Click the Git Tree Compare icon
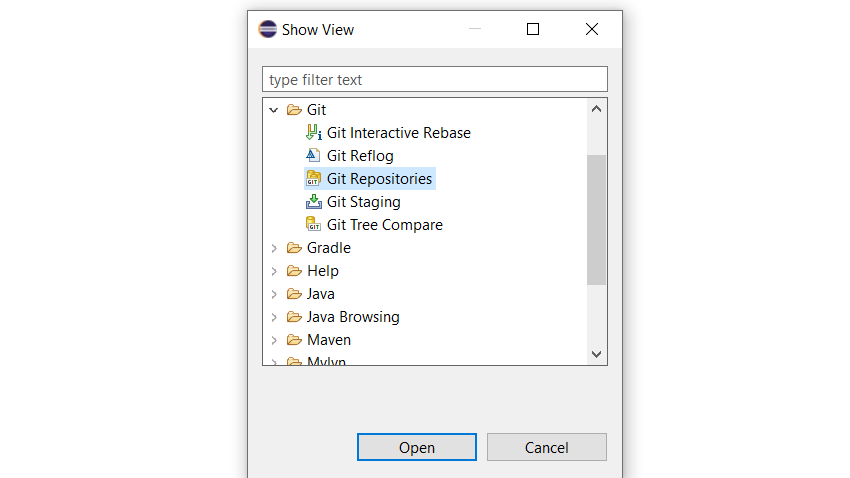The image size is (850, 478). (313, 225)
